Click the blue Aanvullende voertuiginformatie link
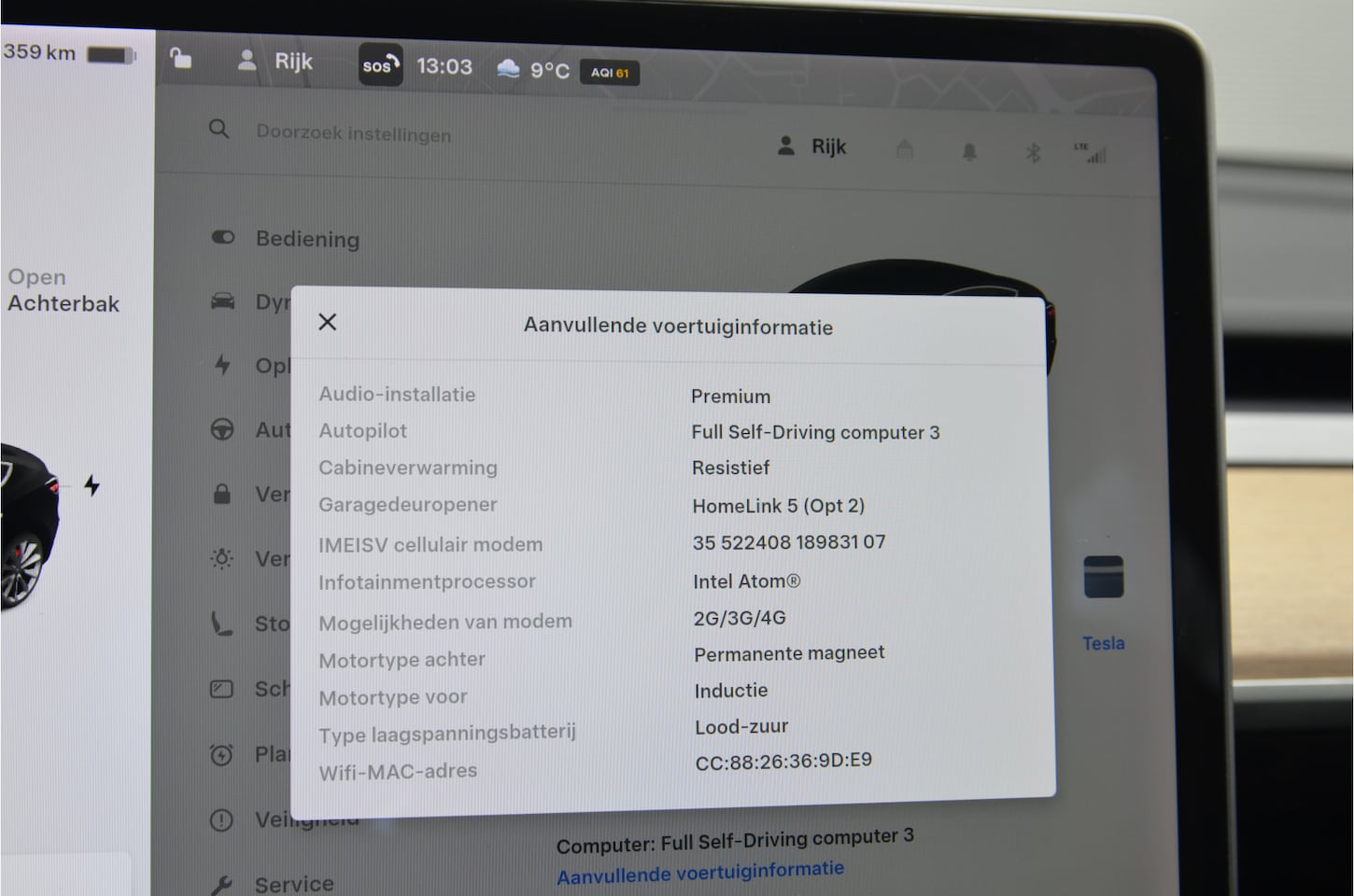 click(x=700, y=873)
